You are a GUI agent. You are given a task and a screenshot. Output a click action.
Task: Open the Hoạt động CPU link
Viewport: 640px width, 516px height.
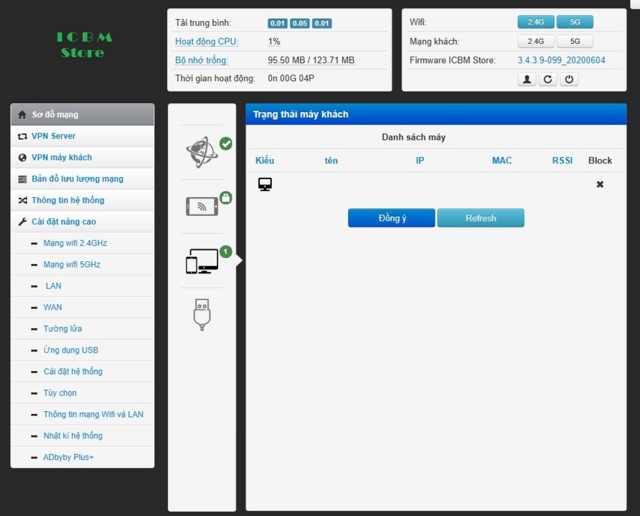pos(206,42)
